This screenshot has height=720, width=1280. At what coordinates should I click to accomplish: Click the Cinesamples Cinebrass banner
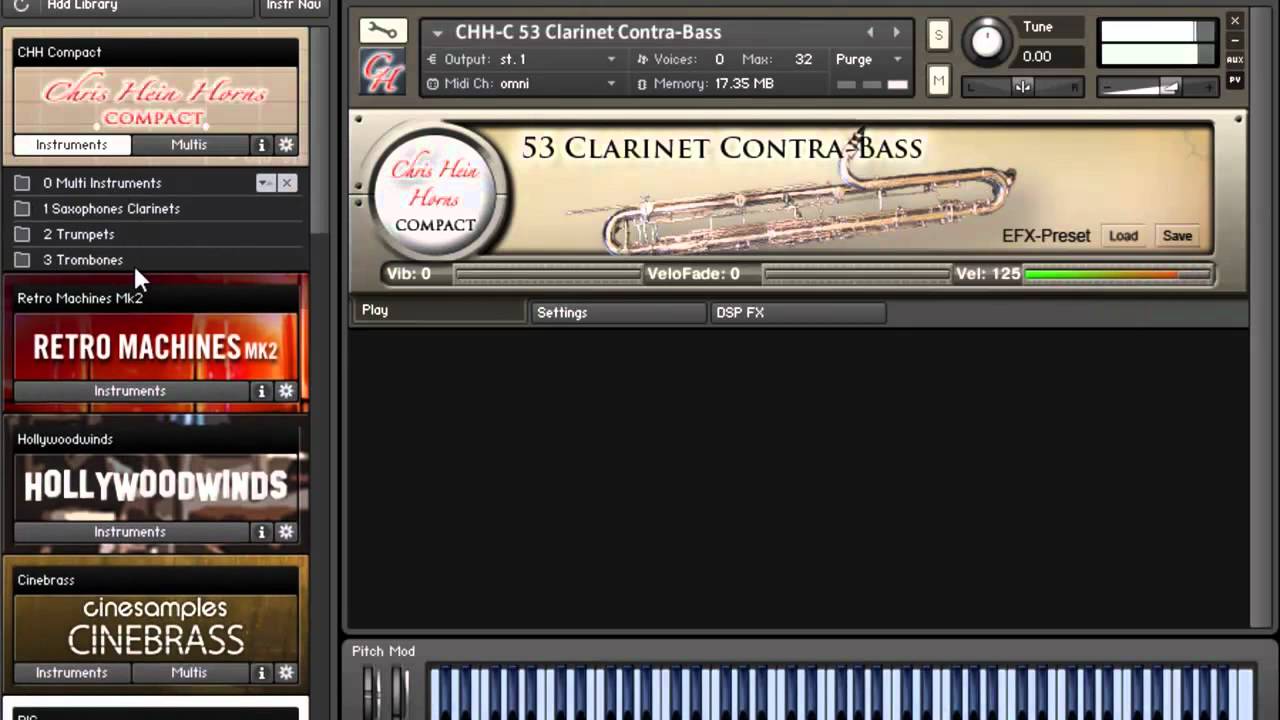(156, 627)
